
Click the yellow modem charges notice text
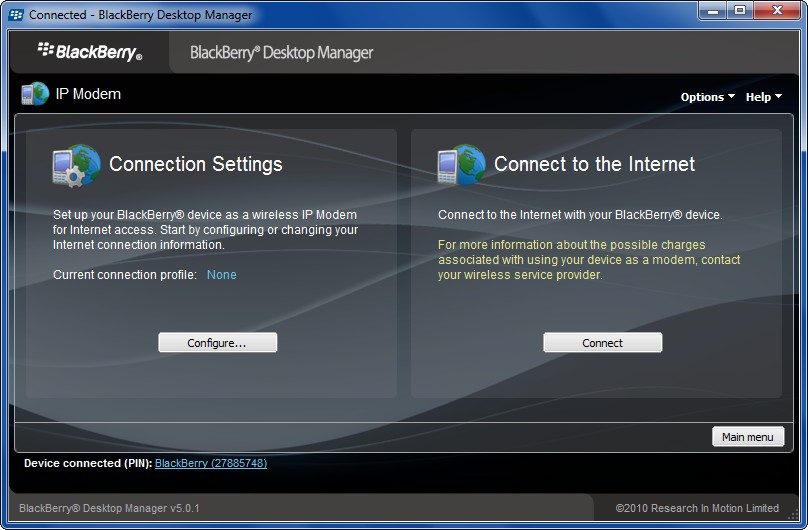(x=589, y=260)
